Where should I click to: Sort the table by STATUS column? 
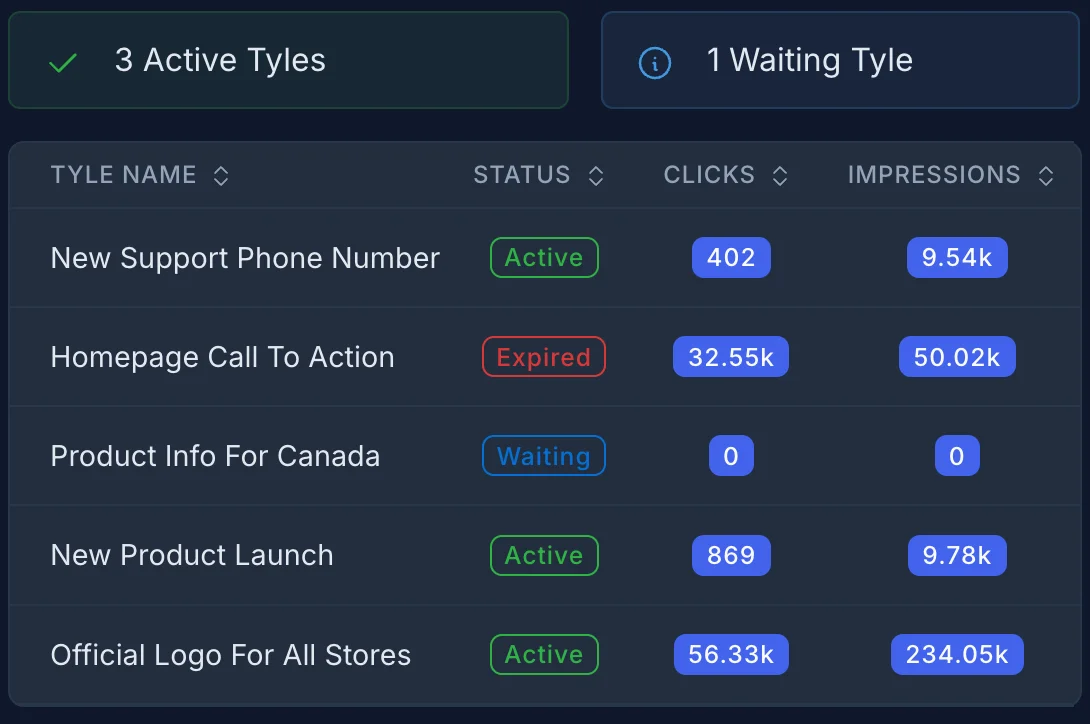click(x=596, y=175)
